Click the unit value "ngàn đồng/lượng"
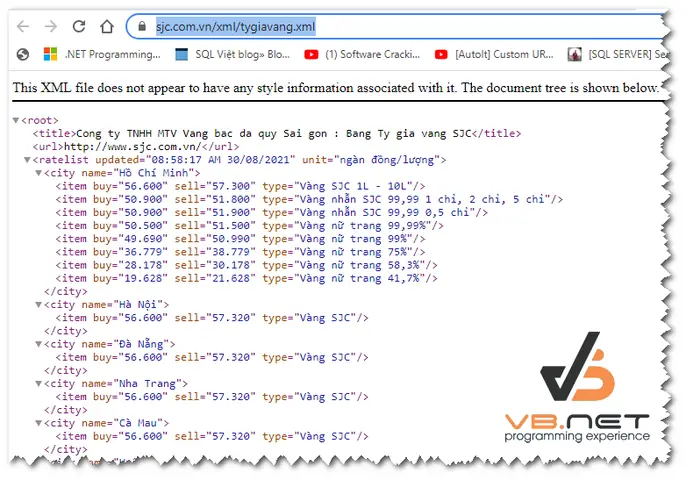This screenshot has width=686, height=480. [387, 160]
